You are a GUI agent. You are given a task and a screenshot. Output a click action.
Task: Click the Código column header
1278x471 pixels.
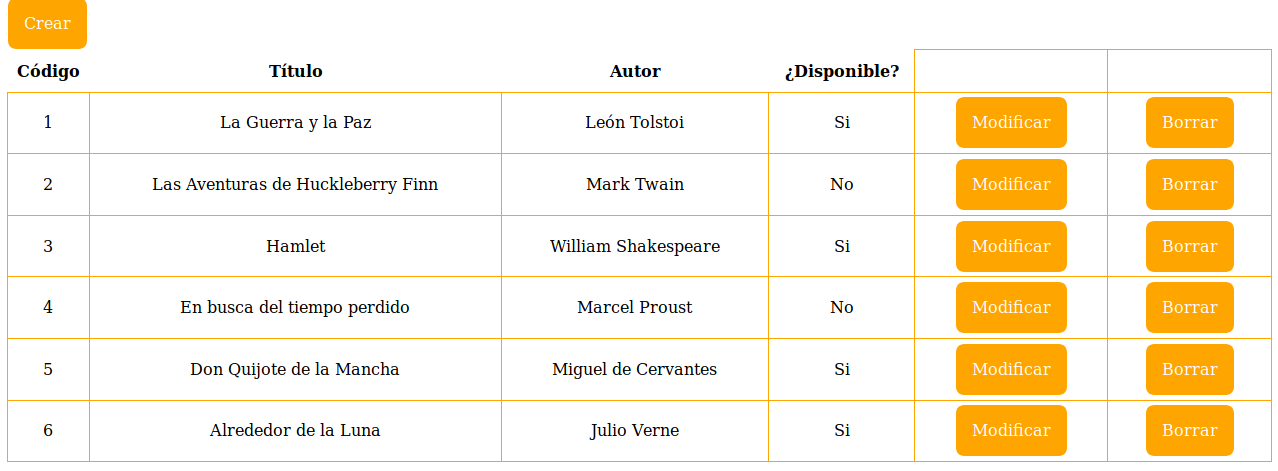point(48,72)
